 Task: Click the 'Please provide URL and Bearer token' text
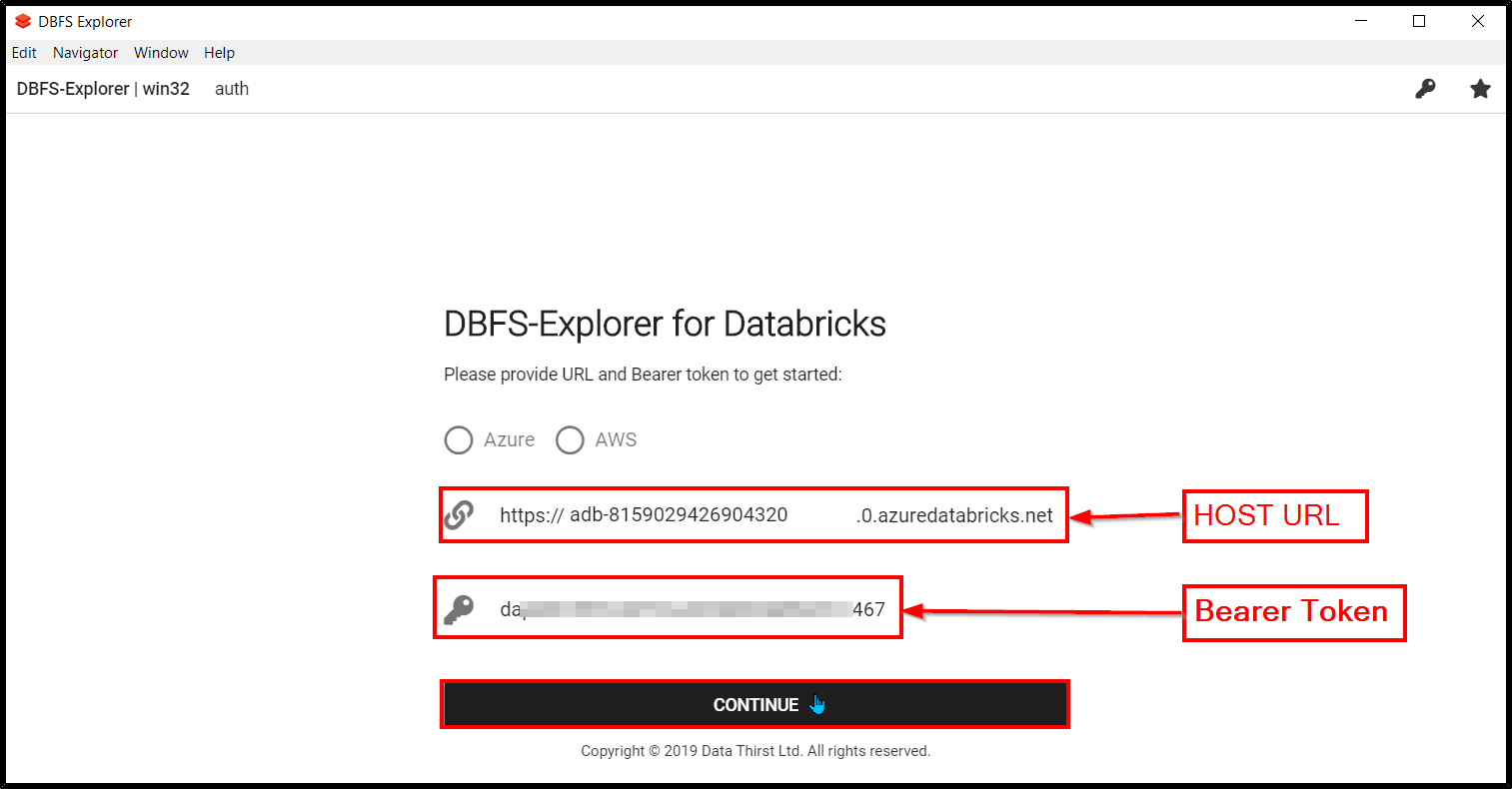pos(643,375)
